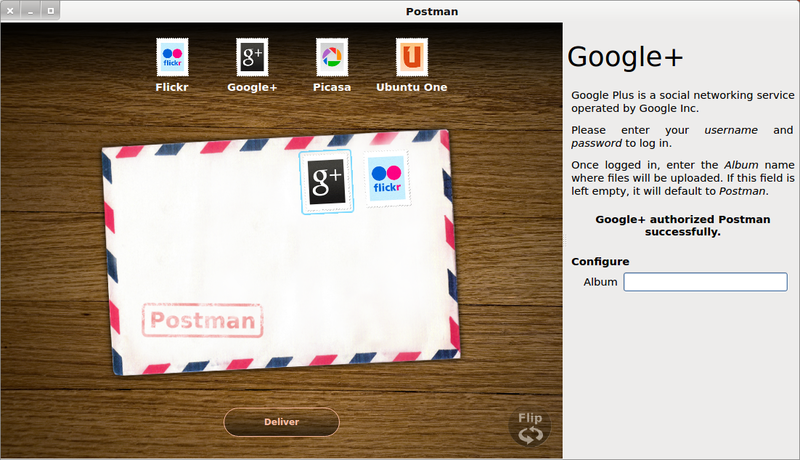
Task: Click the large Google+ heading
Action: pyautogui.click(x=625, y=56)
